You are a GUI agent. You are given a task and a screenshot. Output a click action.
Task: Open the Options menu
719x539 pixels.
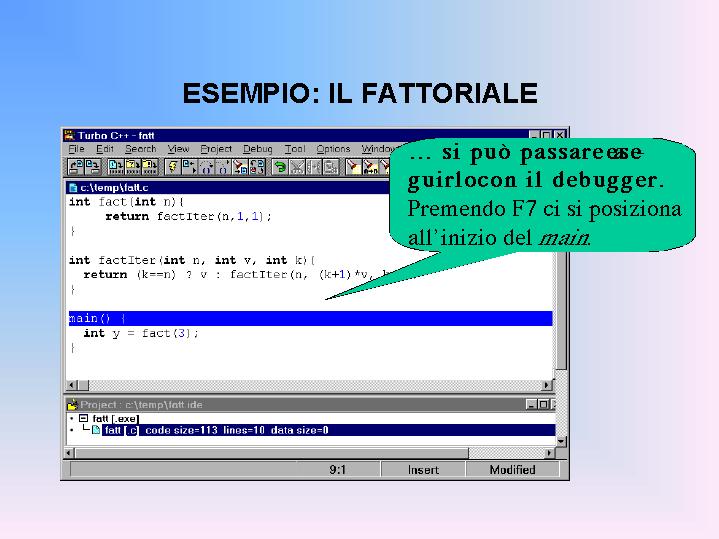point(333,149)
